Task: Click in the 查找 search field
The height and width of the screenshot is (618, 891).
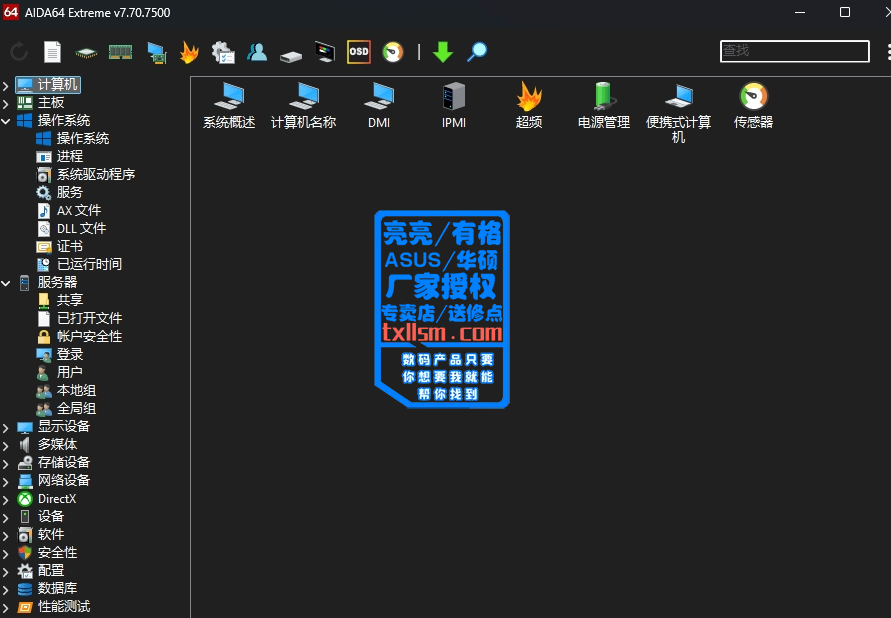Action: tap(794, 51)
